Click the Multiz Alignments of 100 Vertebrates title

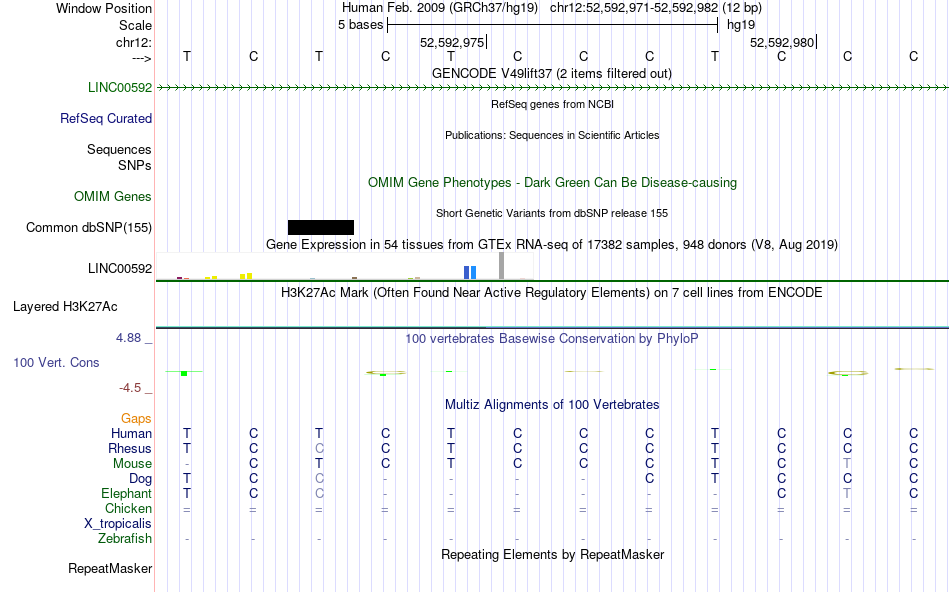point(552,404)
